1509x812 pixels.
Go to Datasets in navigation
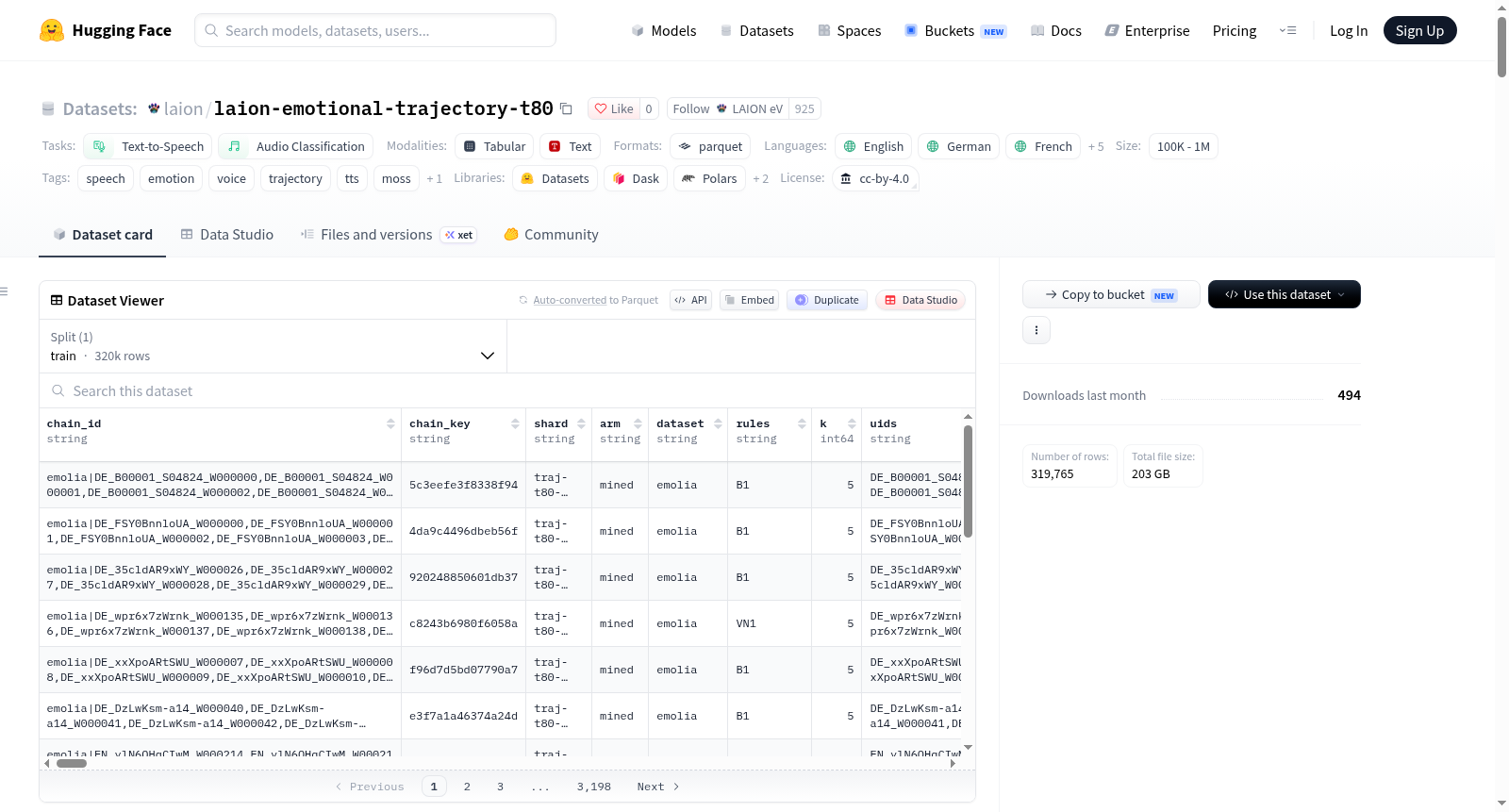point(756,30)
